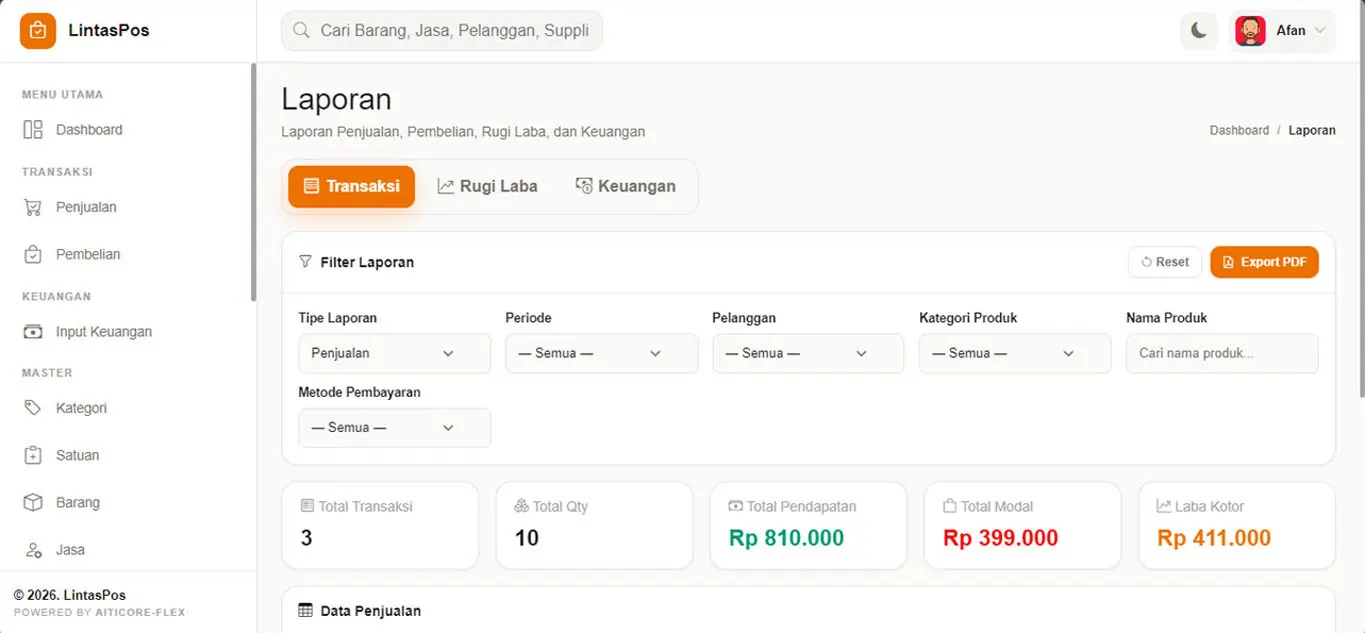The height and width of the screenshot is (633, 1365).
Task: Open the Satuan menu icon
Action: (x=33, y=455)
